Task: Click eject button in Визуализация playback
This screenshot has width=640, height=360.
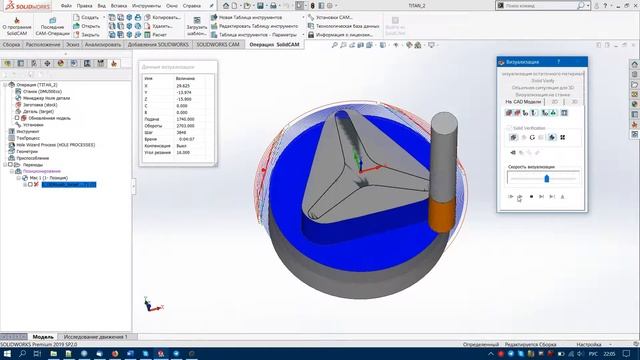Action: point(562,197)
